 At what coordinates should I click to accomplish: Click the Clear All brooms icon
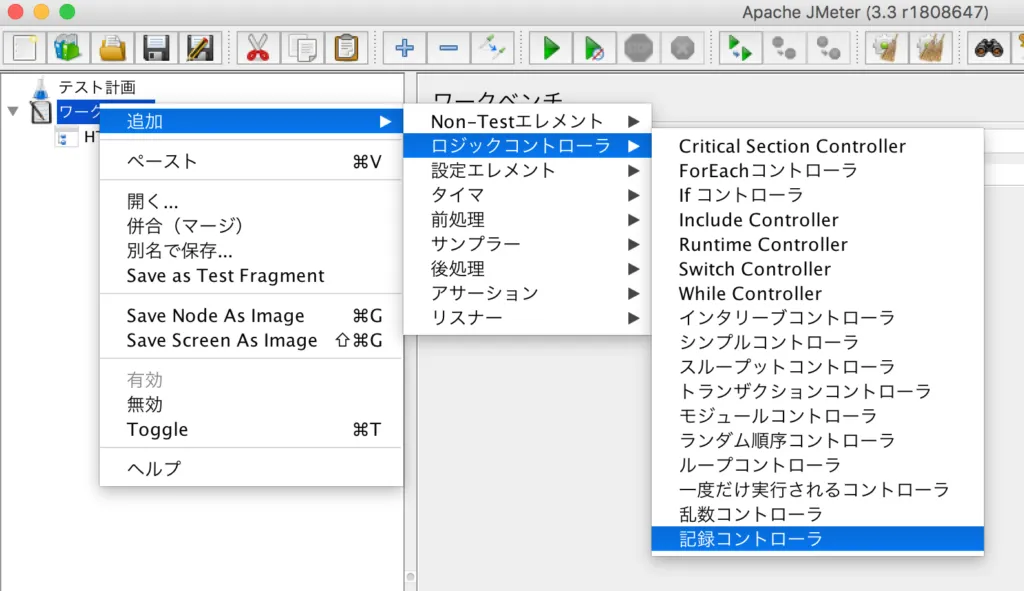coord(930,48)
